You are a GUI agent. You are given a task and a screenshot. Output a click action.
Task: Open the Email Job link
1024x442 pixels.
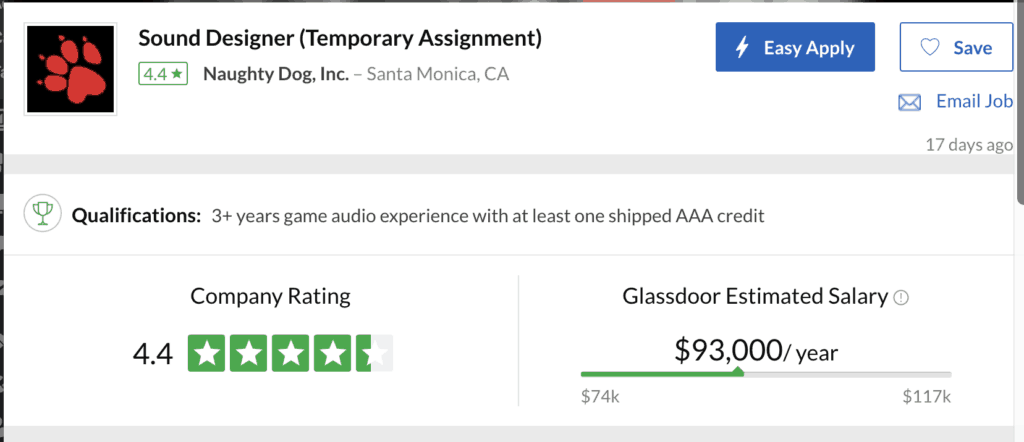tap(974, 101)
